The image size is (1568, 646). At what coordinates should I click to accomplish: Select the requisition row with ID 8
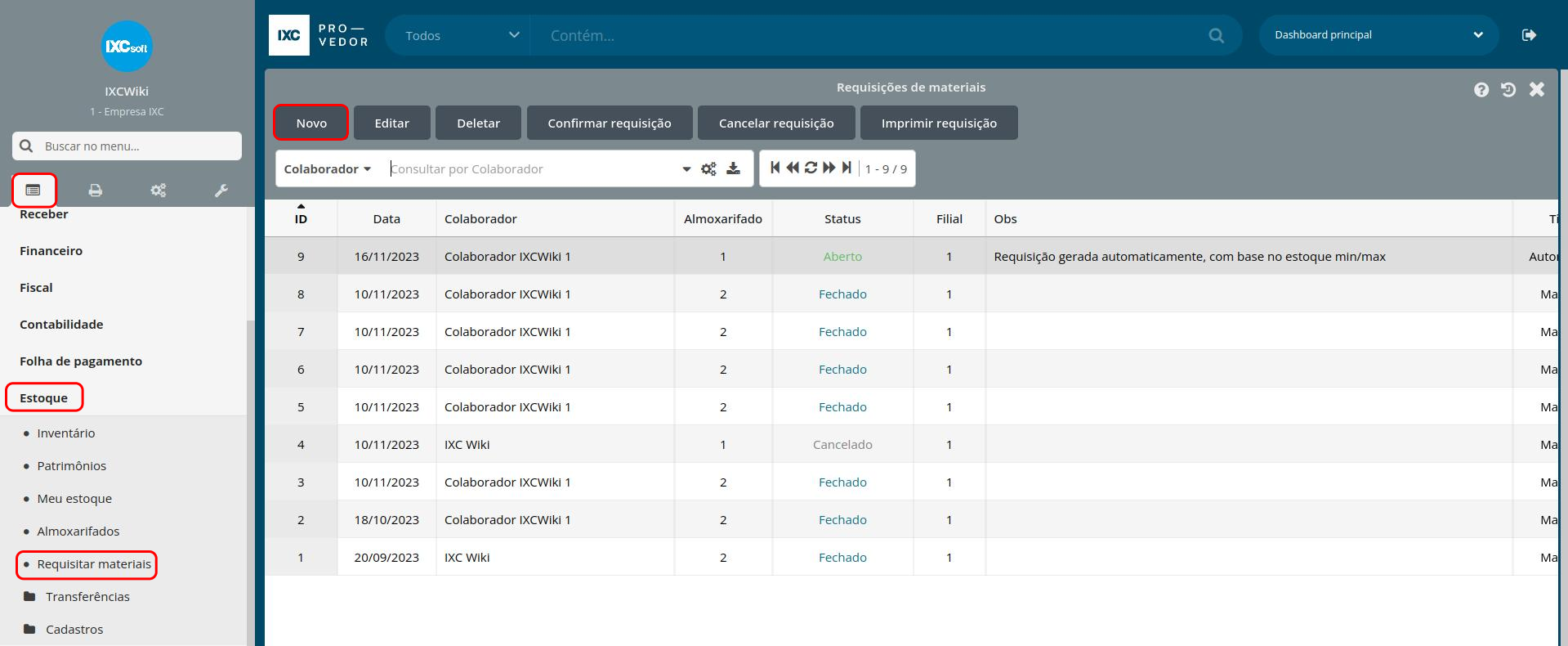tap(911, 294)
